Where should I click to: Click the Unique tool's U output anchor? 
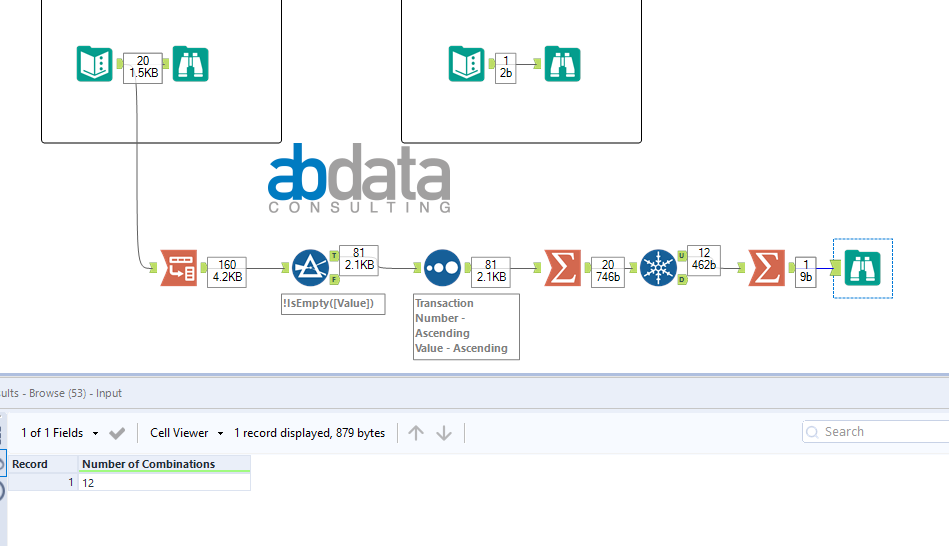pyautogui.click(x=682, y=255)
